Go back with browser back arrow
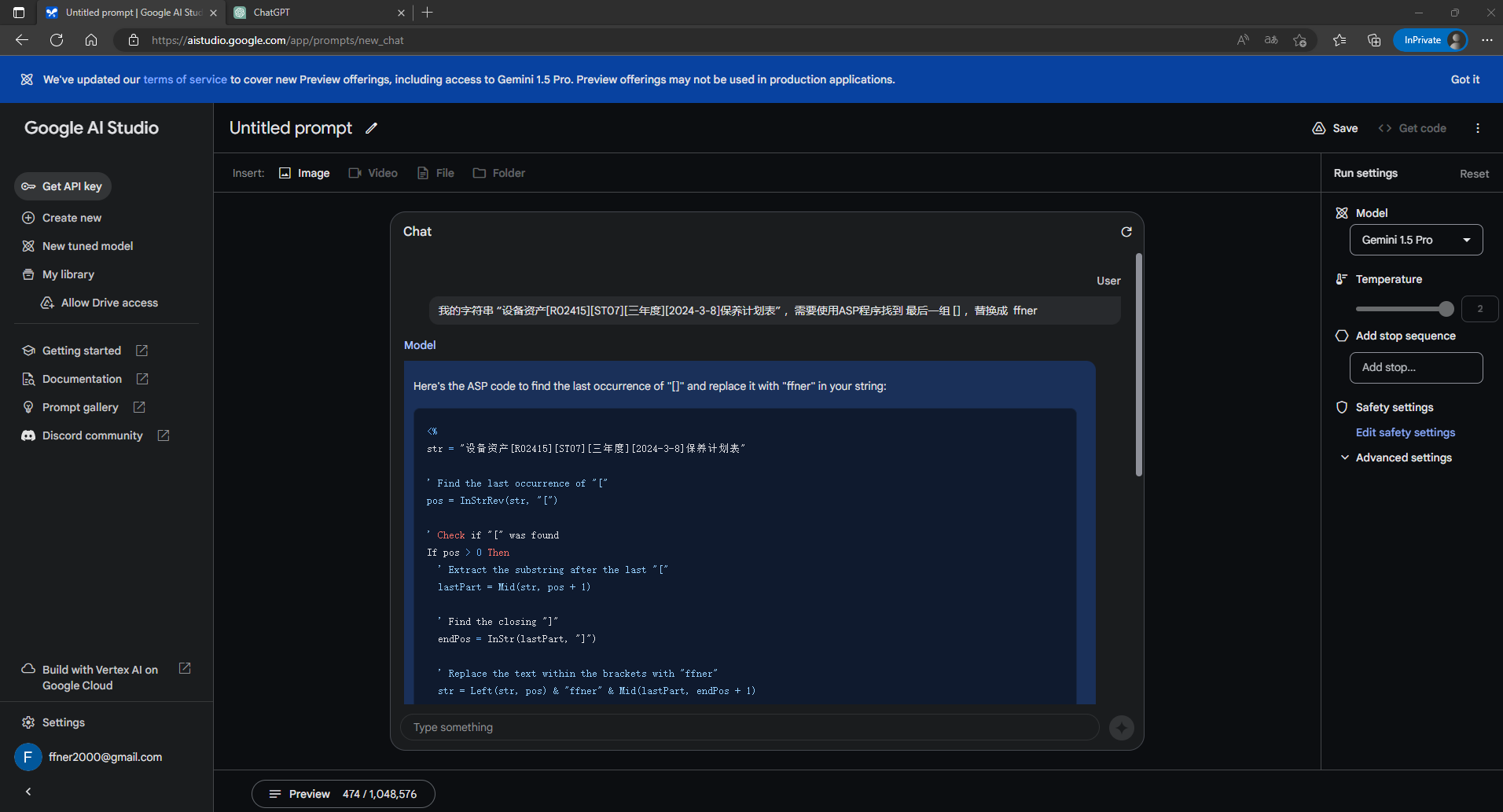Viewport: 1503px width, 812px height. coord(22,40)
